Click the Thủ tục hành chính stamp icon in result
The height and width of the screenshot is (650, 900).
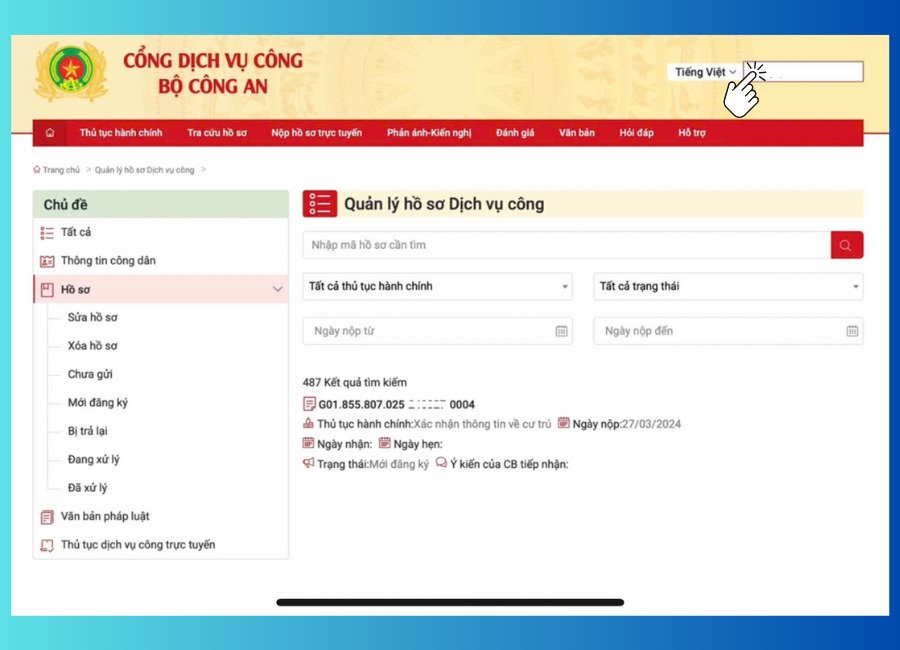308,423
